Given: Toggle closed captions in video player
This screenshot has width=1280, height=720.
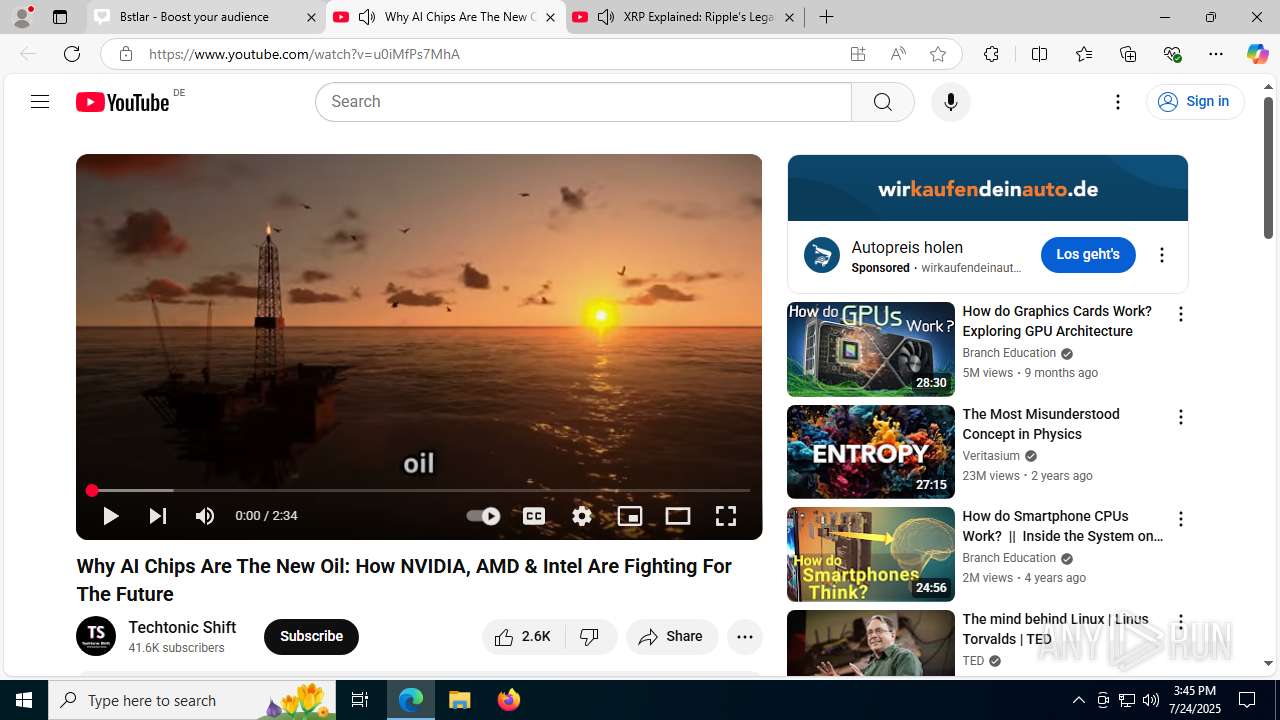Looking at the screenshot, I should (534, 516).
